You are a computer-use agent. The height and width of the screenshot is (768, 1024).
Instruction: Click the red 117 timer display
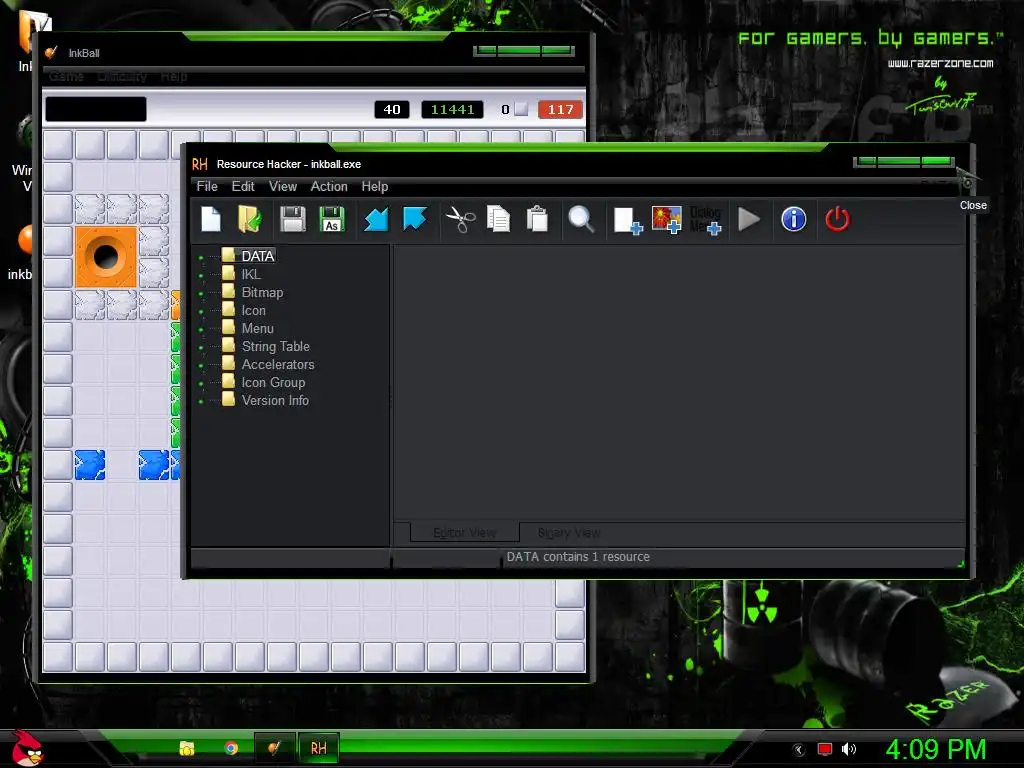(560, 110)
